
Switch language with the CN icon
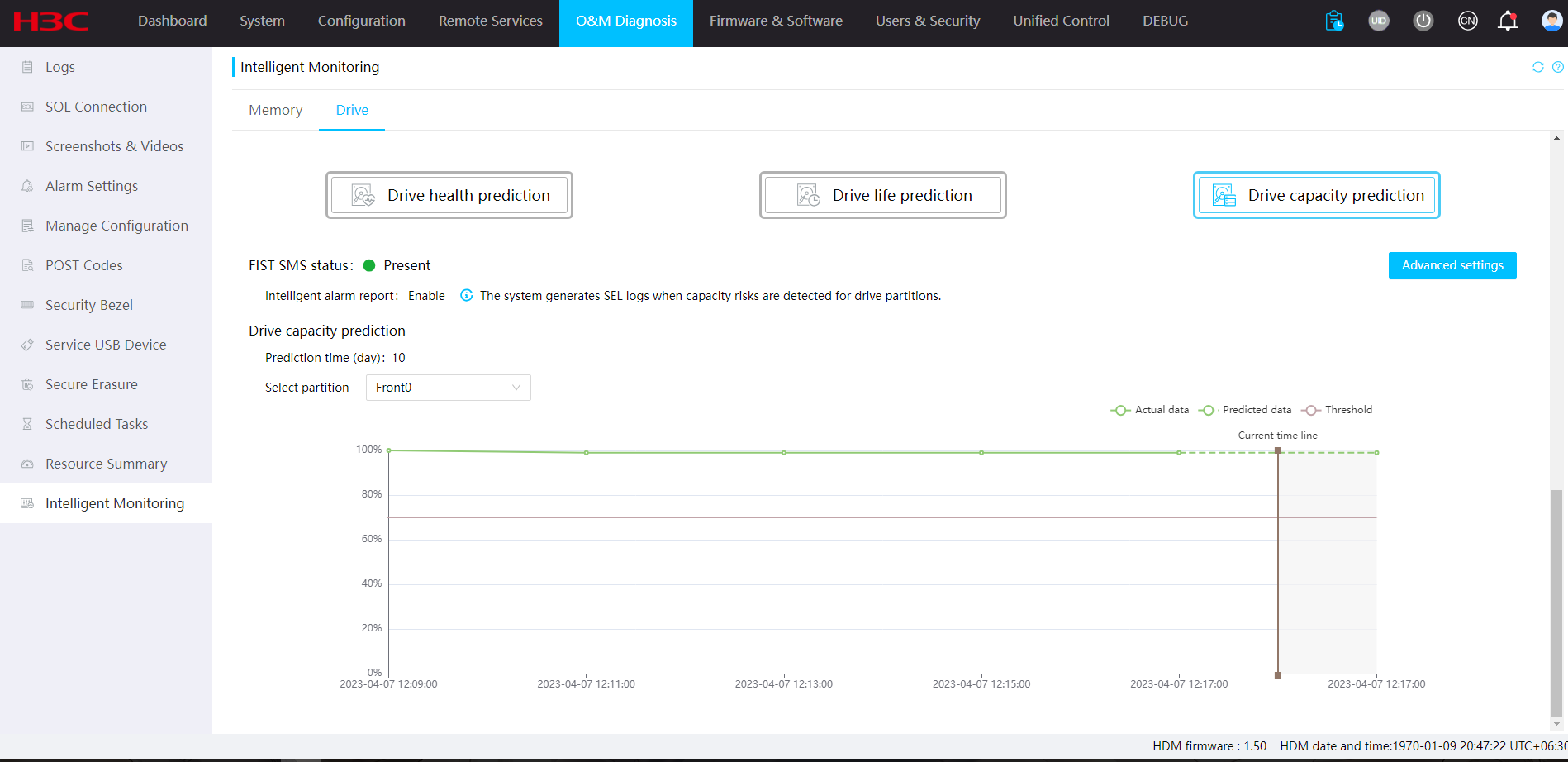1468,21
